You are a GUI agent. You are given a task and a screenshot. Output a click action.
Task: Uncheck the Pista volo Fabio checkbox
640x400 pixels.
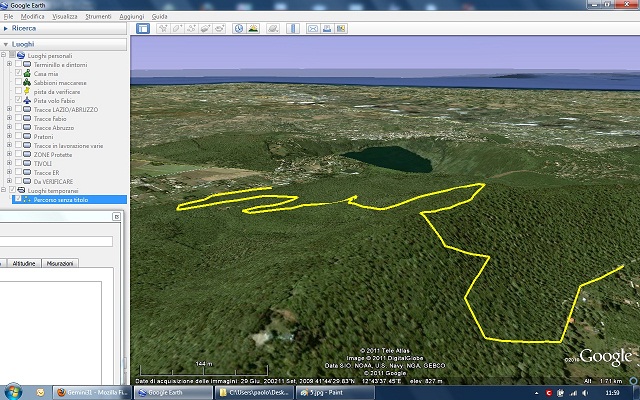tap(18, 100)
